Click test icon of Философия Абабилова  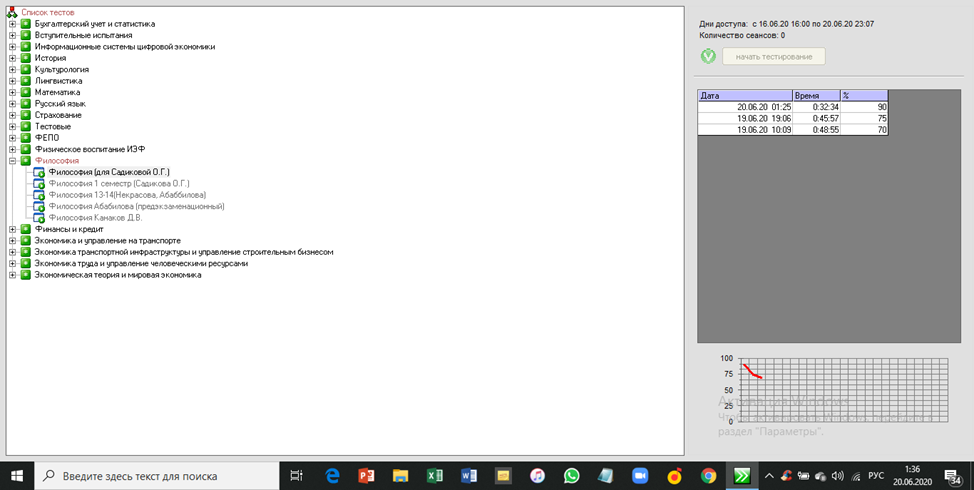point(39,207)
